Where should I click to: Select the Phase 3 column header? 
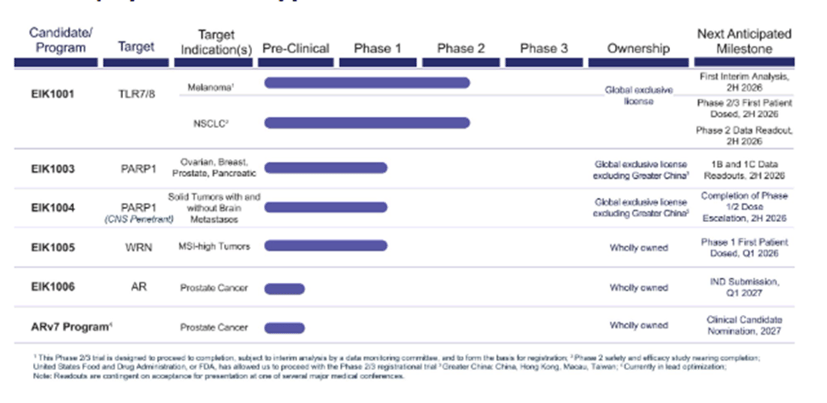point(544,48)
